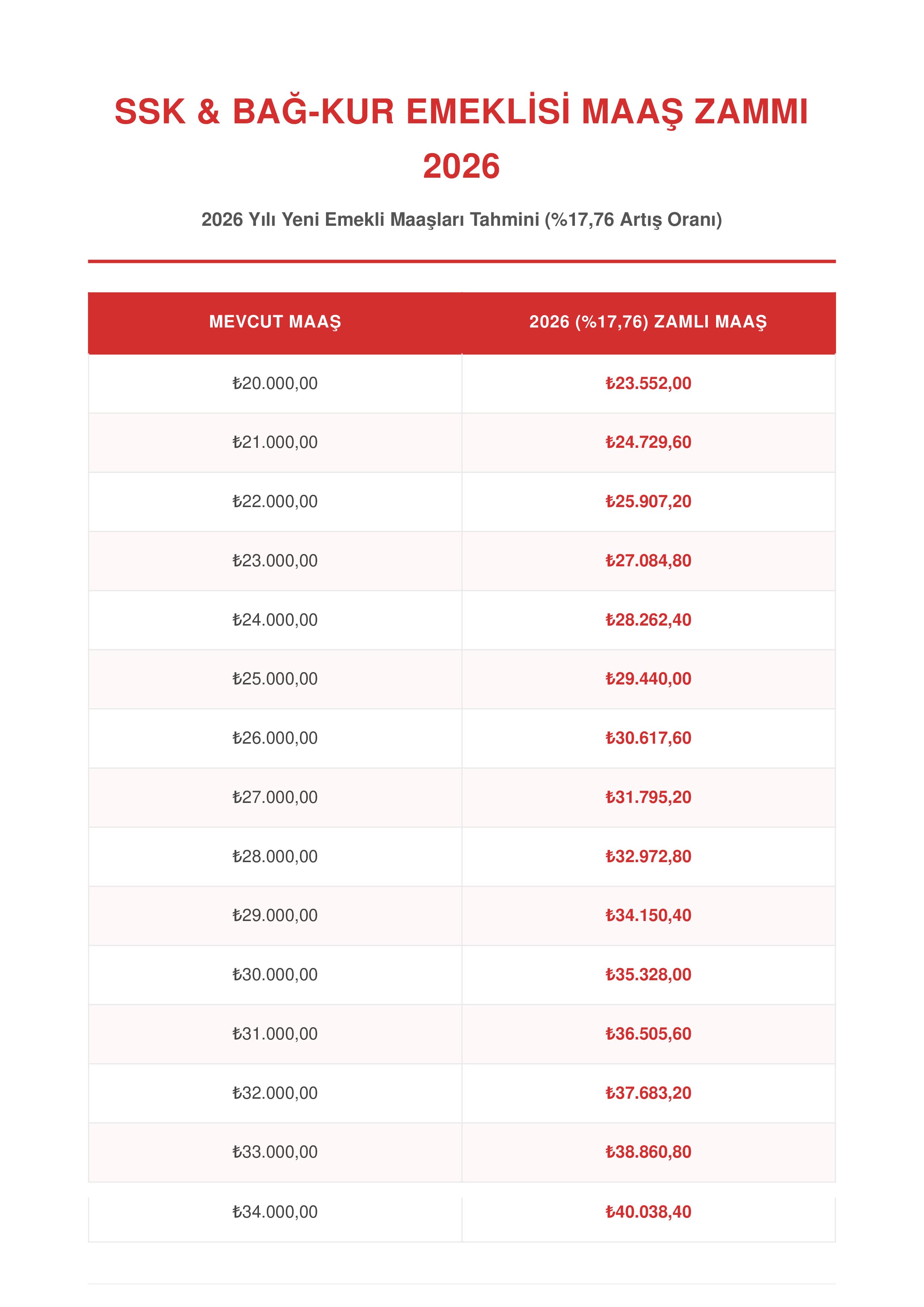This screenshot has height=1307, width=924.
Task: Click the 2026 Yılı Yeni Emekli Maaşları subtitle
Action: coord(462,220)
